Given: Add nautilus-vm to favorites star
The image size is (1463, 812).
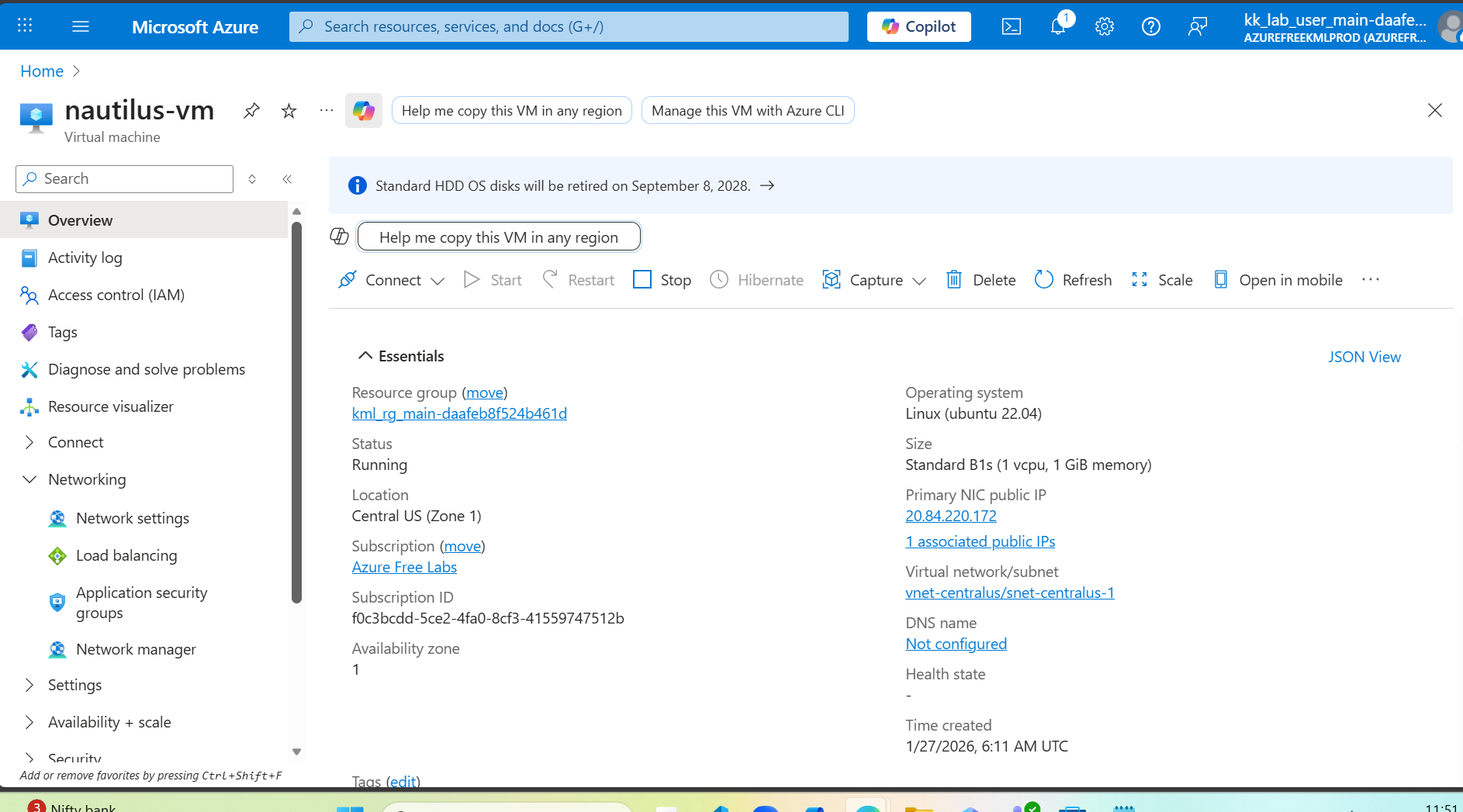Looking at the screenshot, I should [x=289, y=111].
